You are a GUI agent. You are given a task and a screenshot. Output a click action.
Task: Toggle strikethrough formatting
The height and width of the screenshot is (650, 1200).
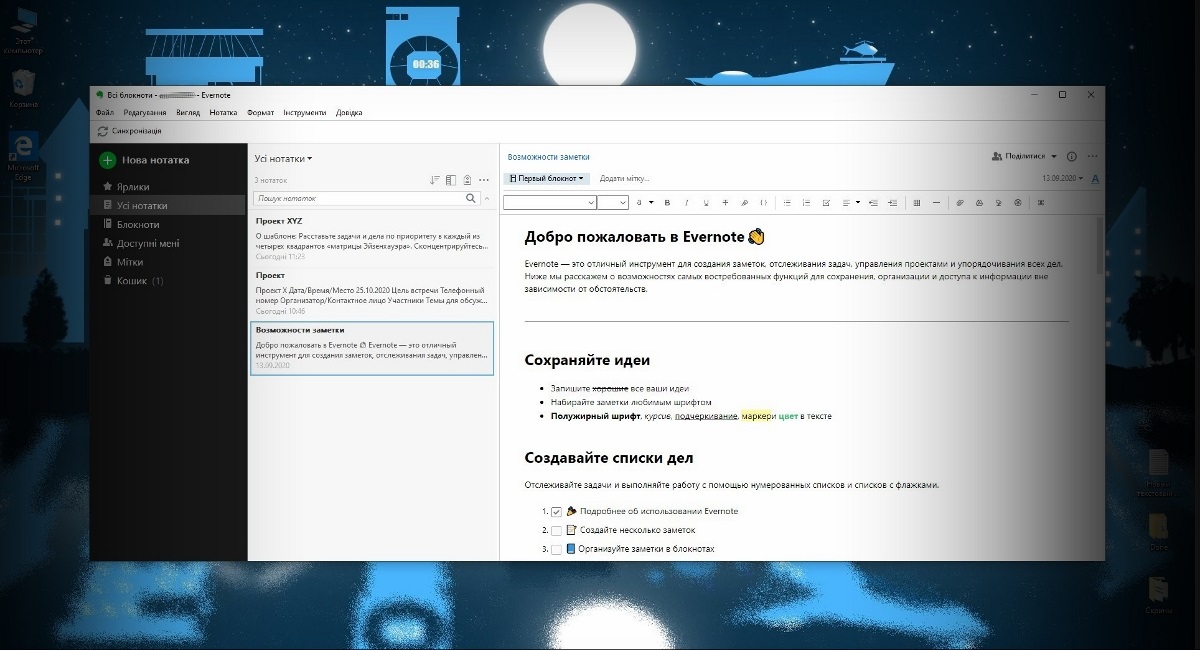pos(725,202)
